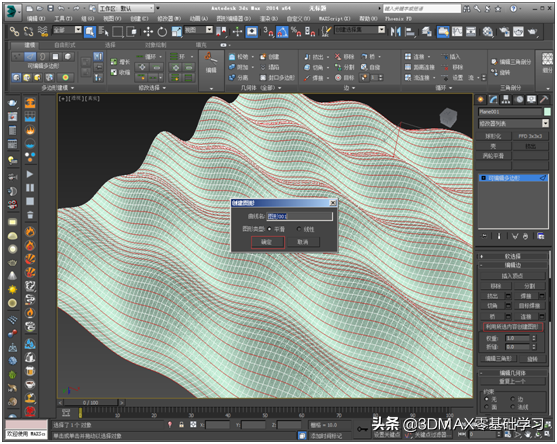Click 利用所选内容创建图形 button
Viewport: 557px width, 444px height.
click(513, 327)
